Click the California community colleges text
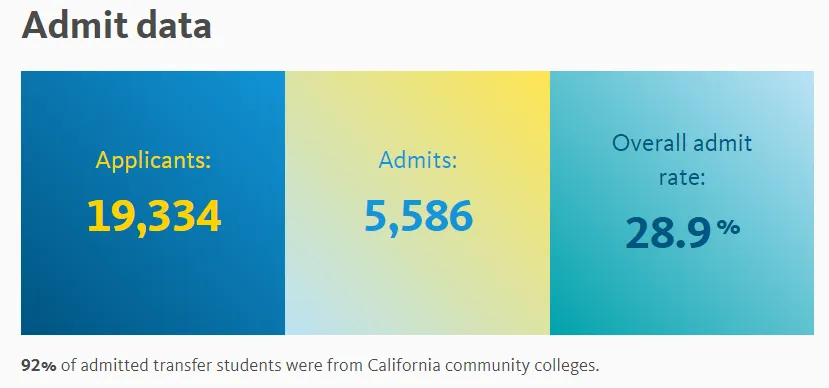This screenshot has height=388, width=829. tap(484, 366)
